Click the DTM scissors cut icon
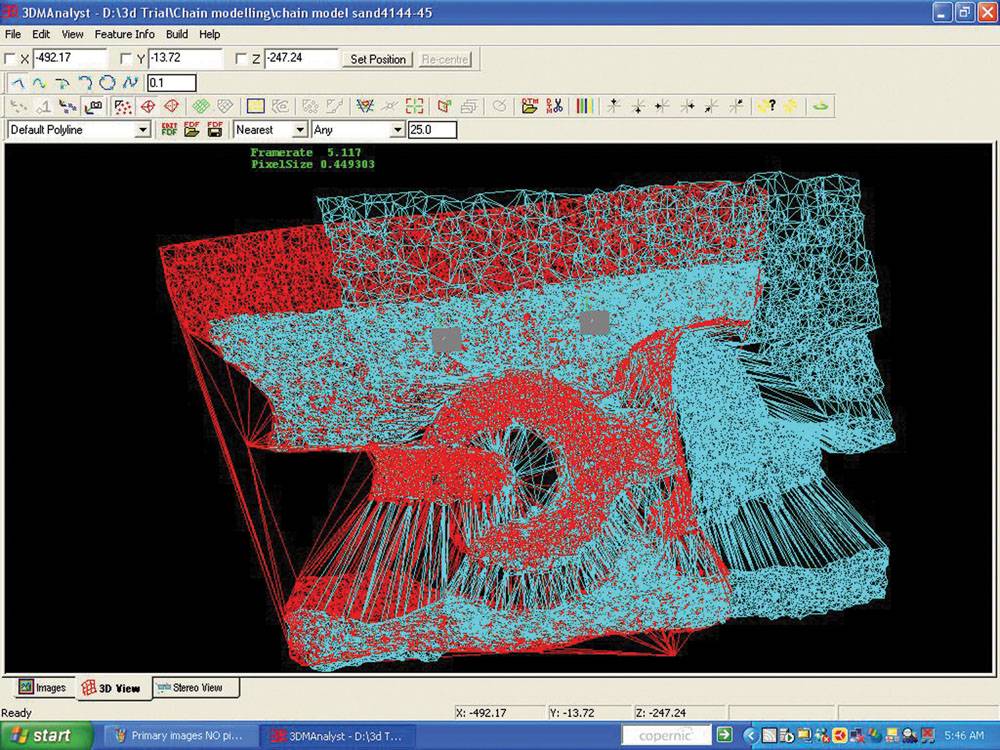 (x=554, y=106)
